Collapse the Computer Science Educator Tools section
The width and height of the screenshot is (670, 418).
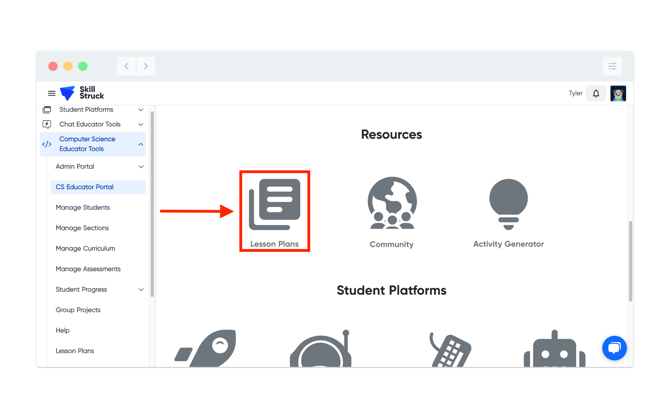[x=93, y=144]
